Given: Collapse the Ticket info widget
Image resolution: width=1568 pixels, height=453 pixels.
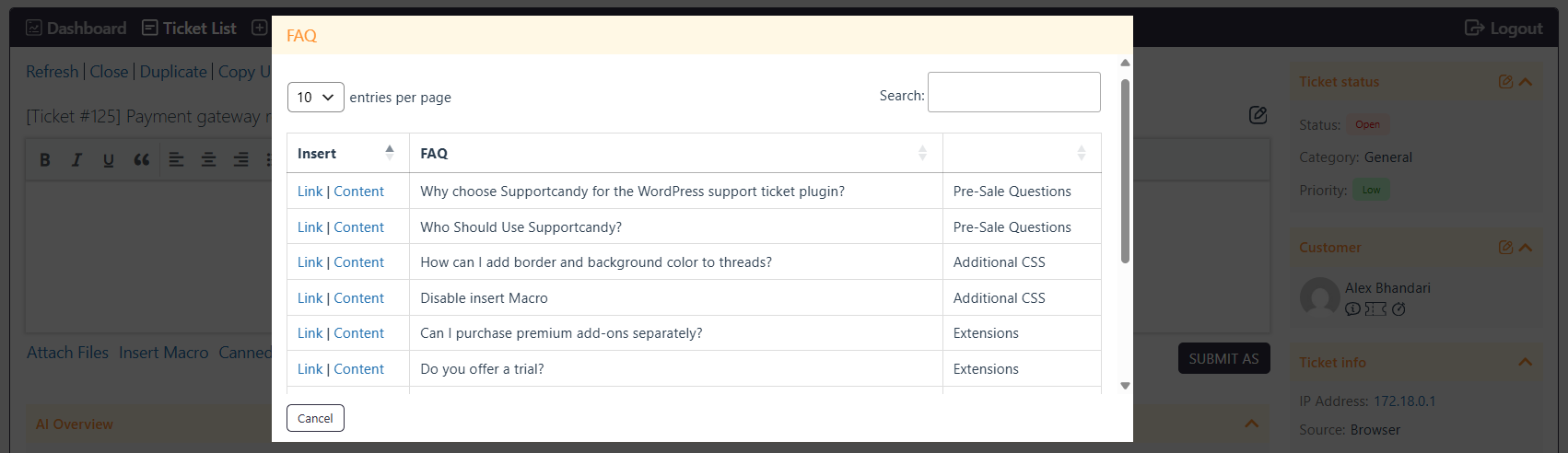Looking at the screenshot, I should coord(1526,362).
